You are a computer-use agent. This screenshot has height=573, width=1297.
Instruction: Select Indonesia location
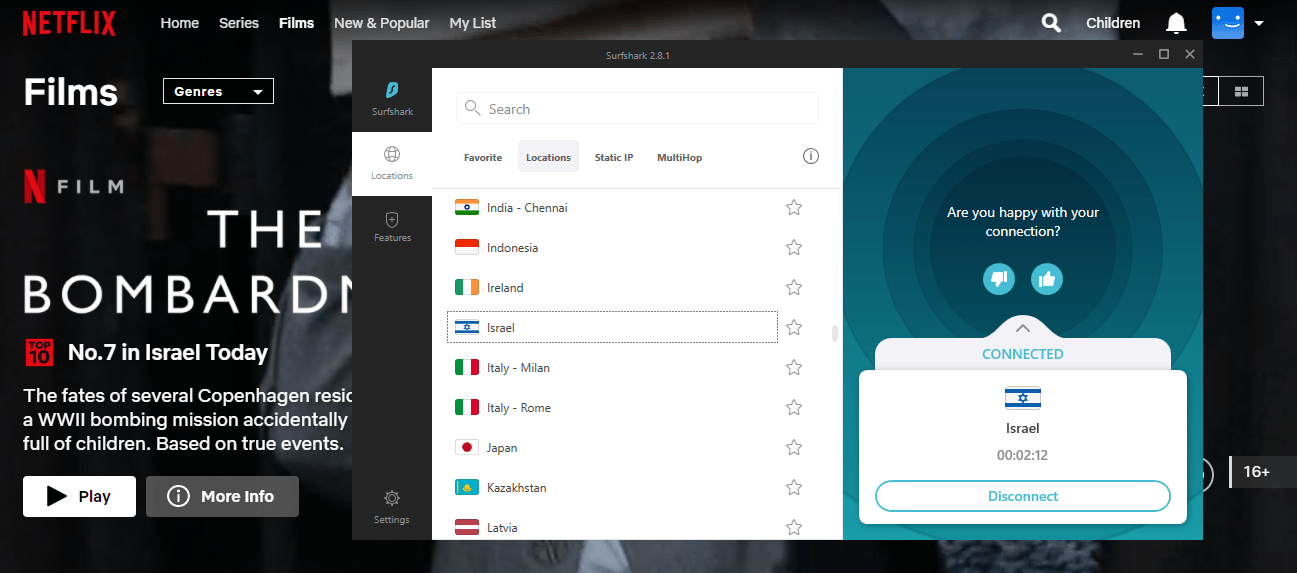[x=612, y=247]
